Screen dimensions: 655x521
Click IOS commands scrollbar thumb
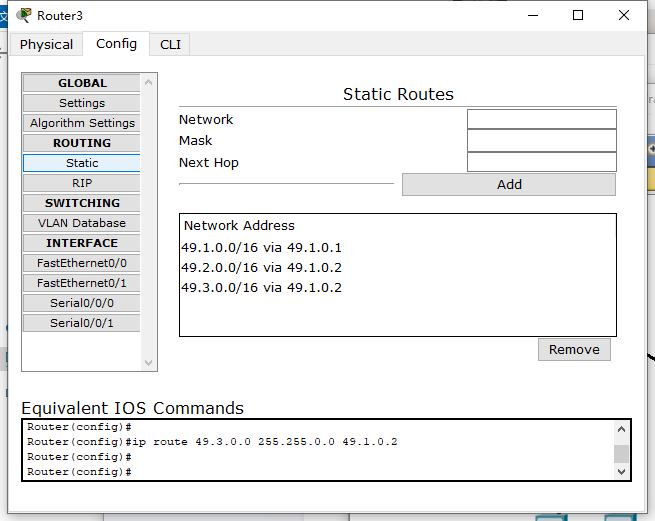coord(621,454)
